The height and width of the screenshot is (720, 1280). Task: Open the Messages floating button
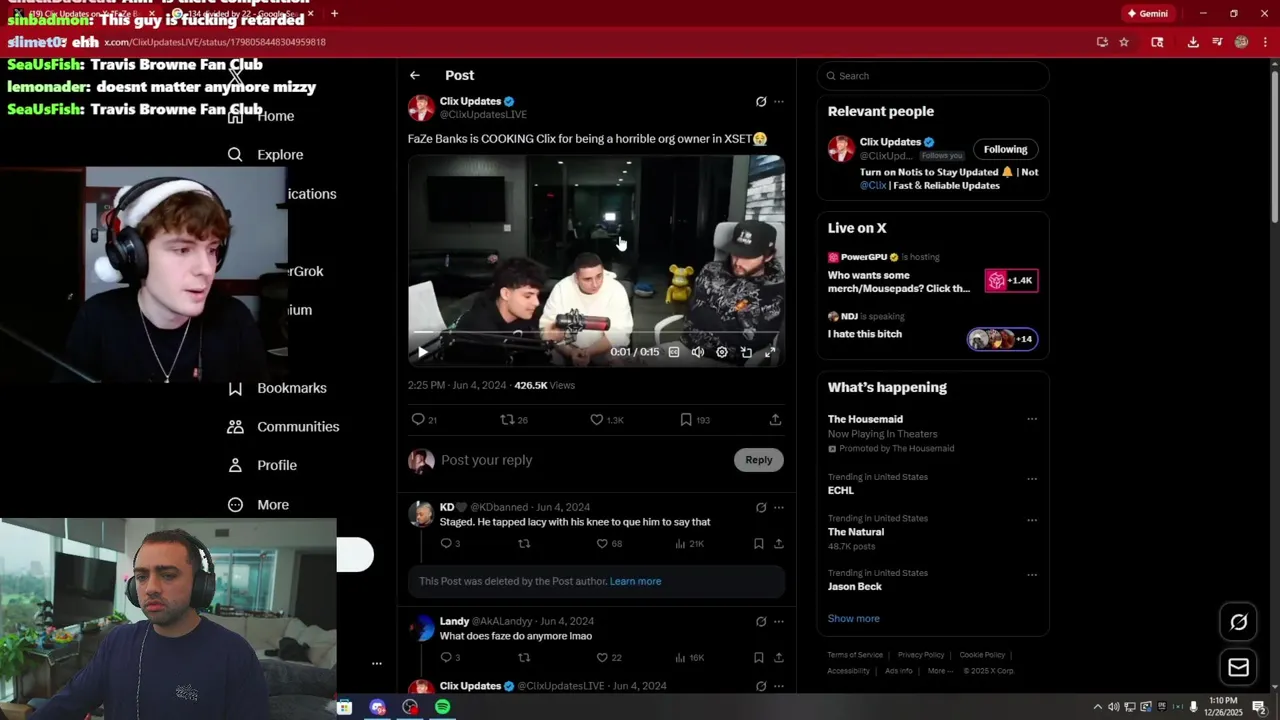(x=1238, y=668)
